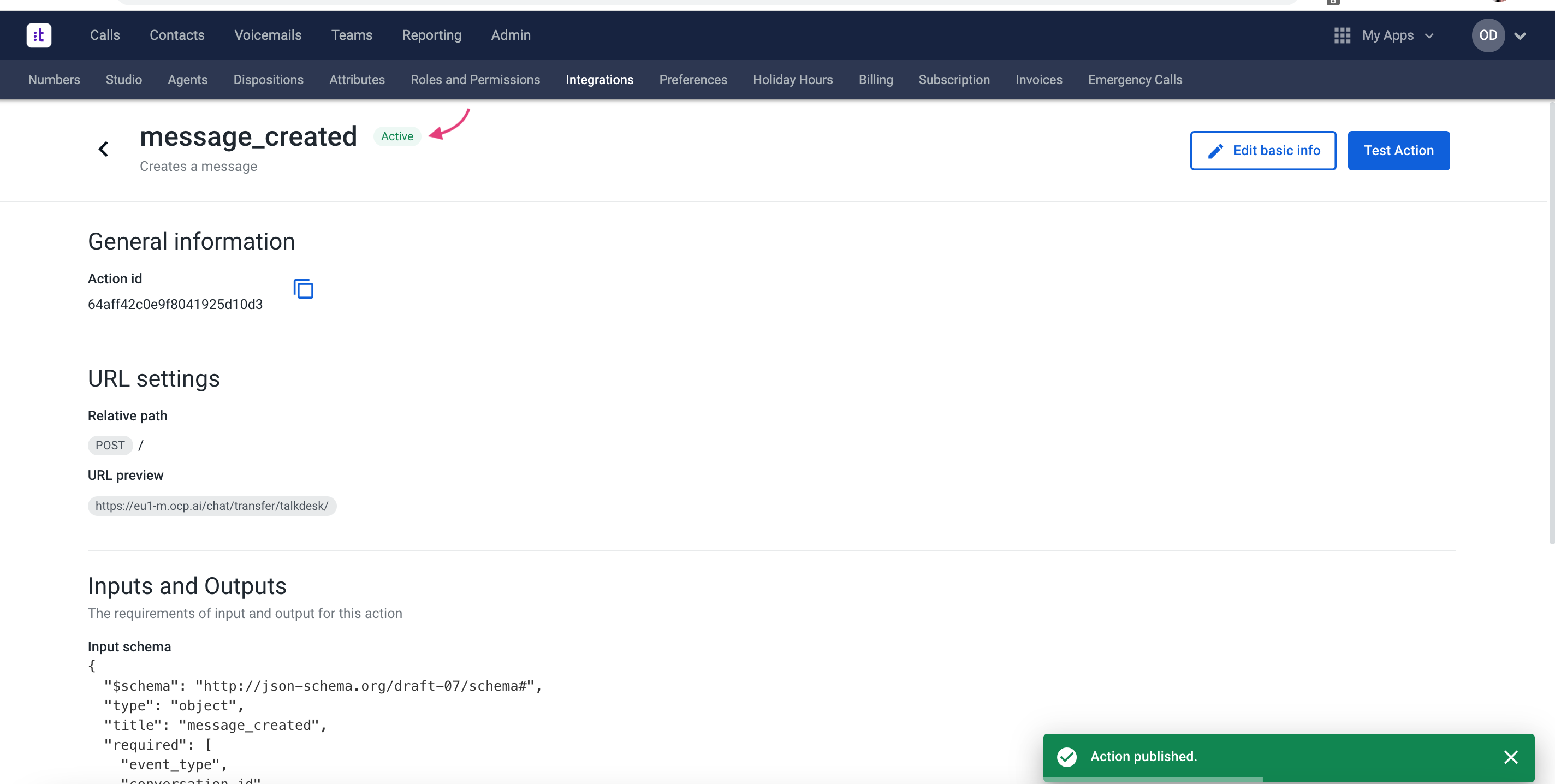The image size is (1555, 784).
Task: Switch to the Roles and Permissions tab
Action: 475,80
